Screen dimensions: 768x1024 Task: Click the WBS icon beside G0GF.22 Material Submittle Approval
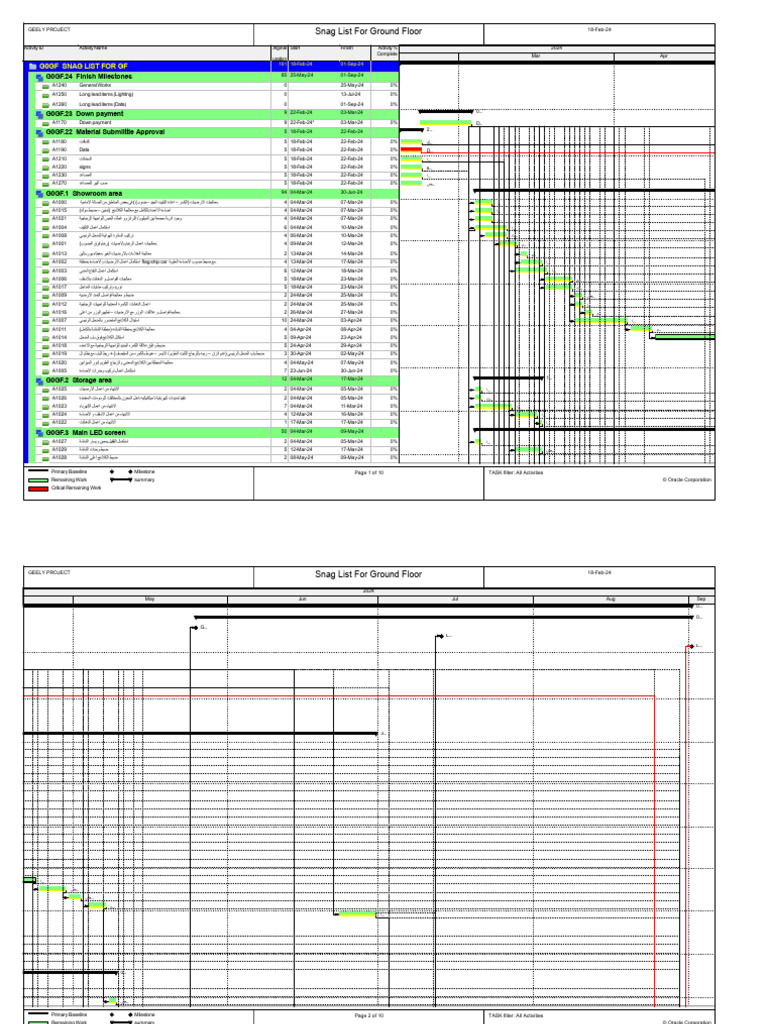(x=40, y=133)
